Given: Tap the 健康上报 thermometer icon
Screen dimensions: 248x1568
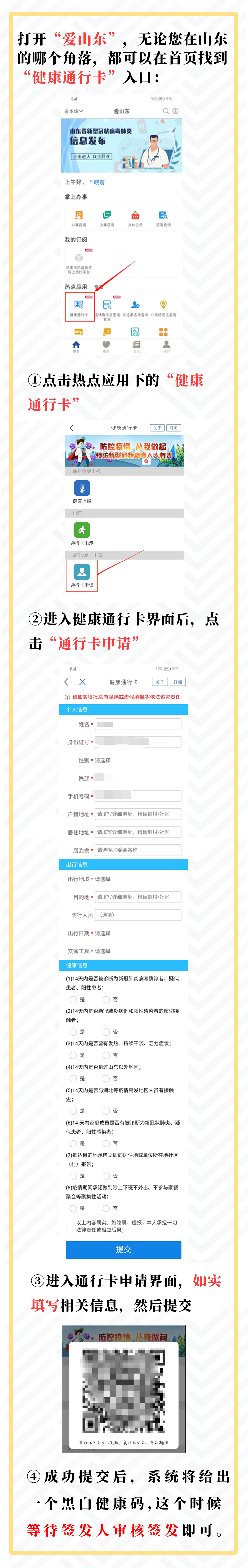Looking at the screenshot, I should [82, 488].
